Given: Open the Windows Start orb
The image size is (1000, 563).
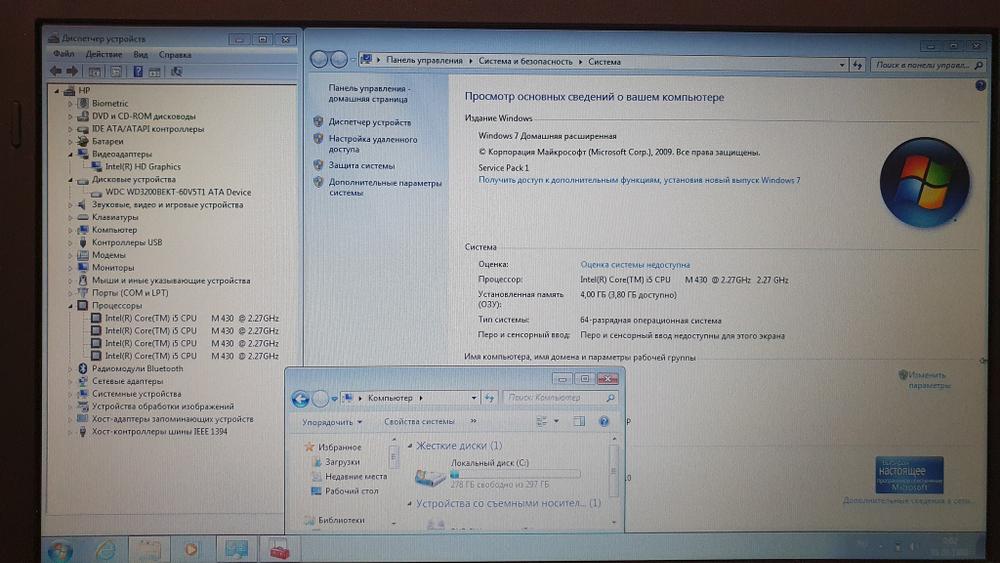Looking at the screenshot, I should pos(61,550).
